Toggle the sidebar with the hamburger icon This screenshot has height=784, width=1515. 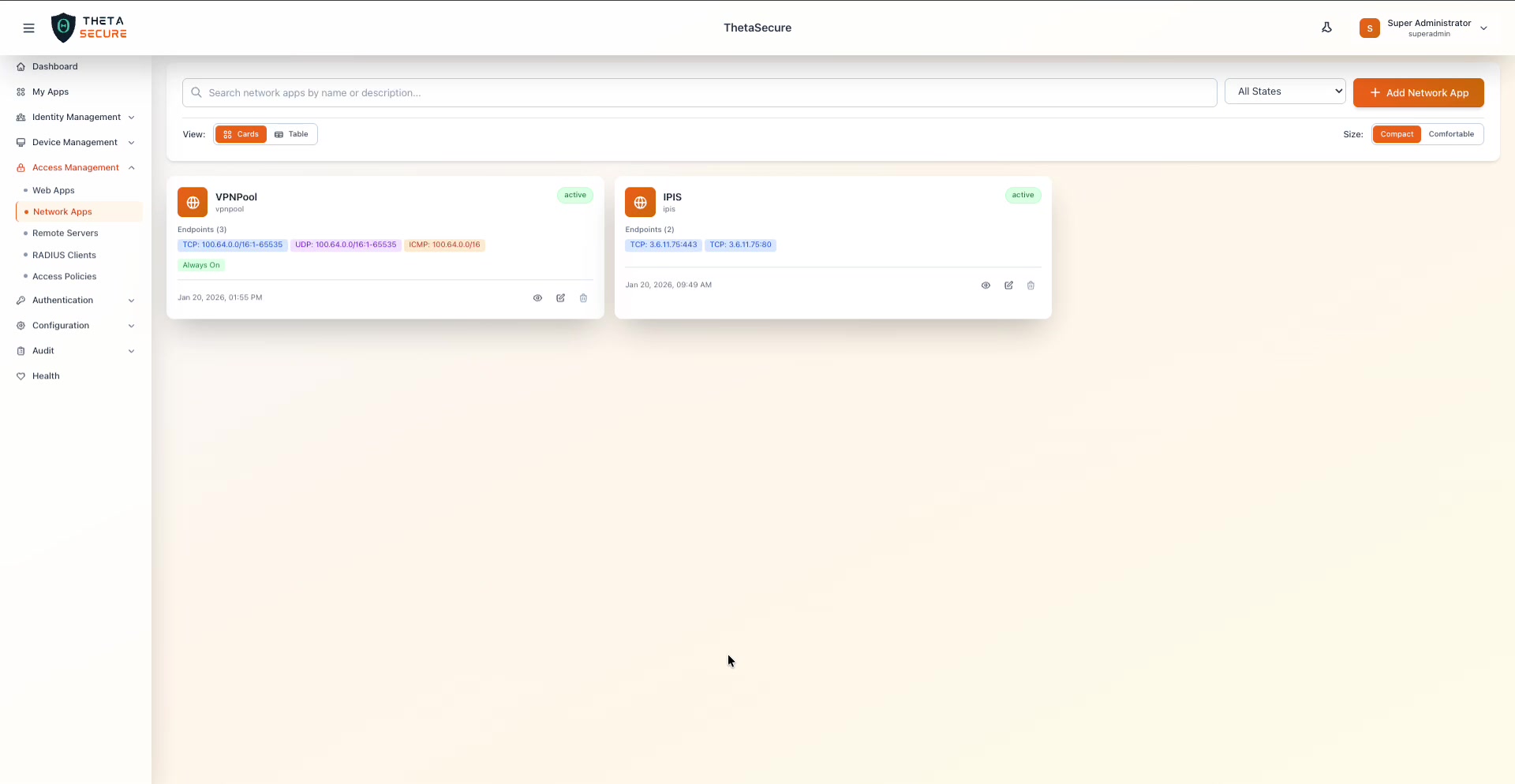29,28
